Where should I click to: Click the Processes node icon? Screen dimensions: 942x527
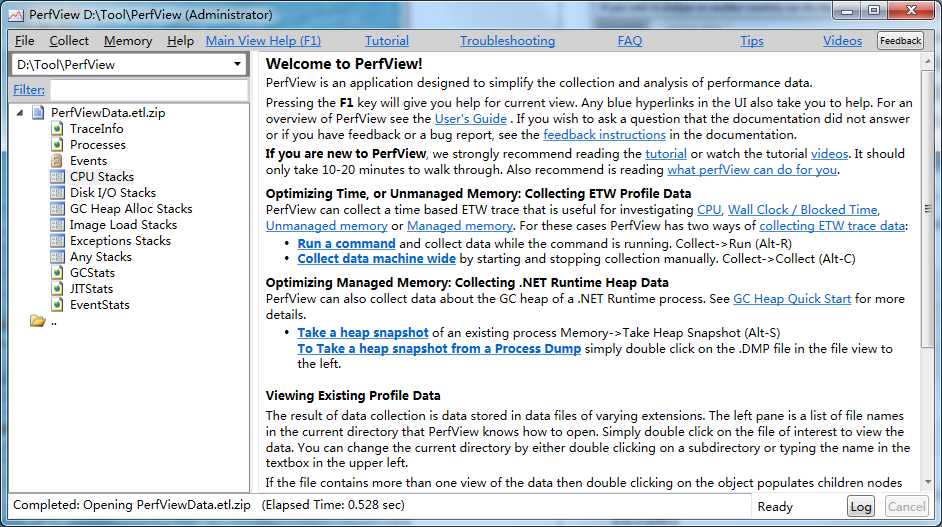[57, 145]
